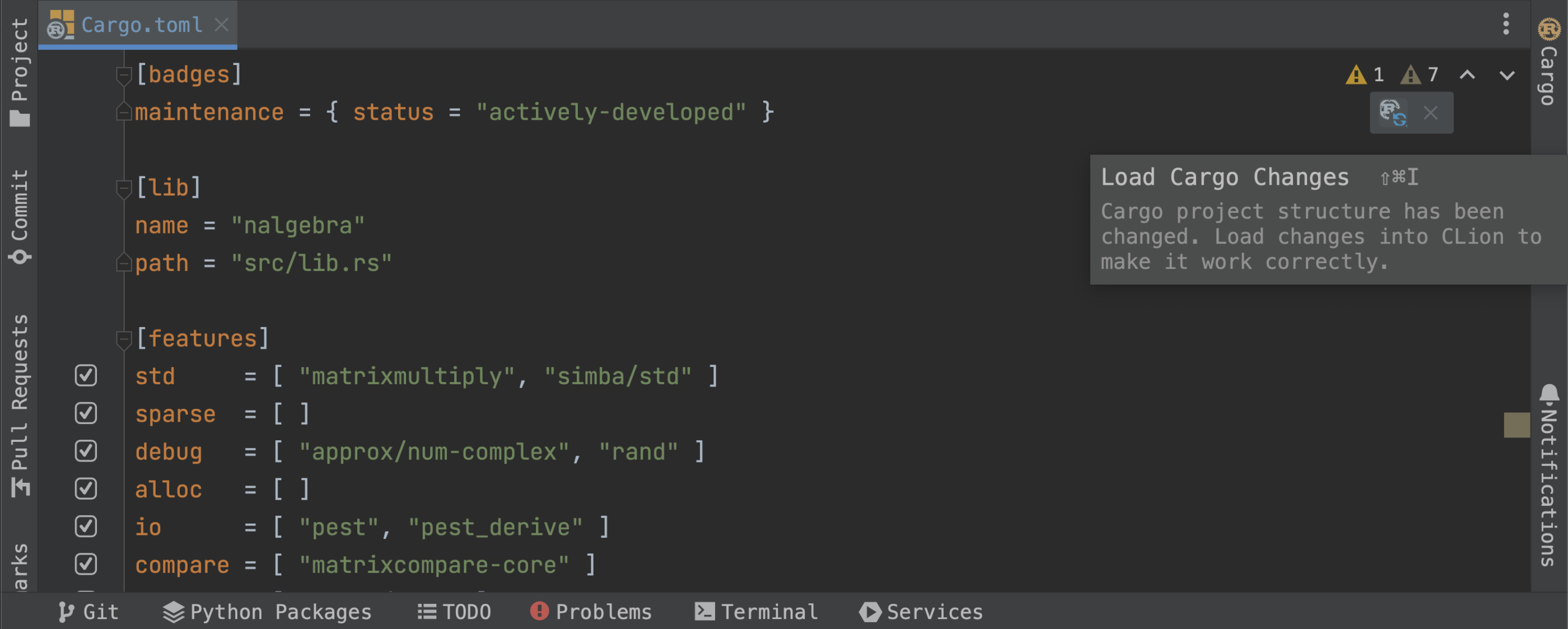Open the Notifications tool window
Screen dimensions: 1568x629
1549,476
